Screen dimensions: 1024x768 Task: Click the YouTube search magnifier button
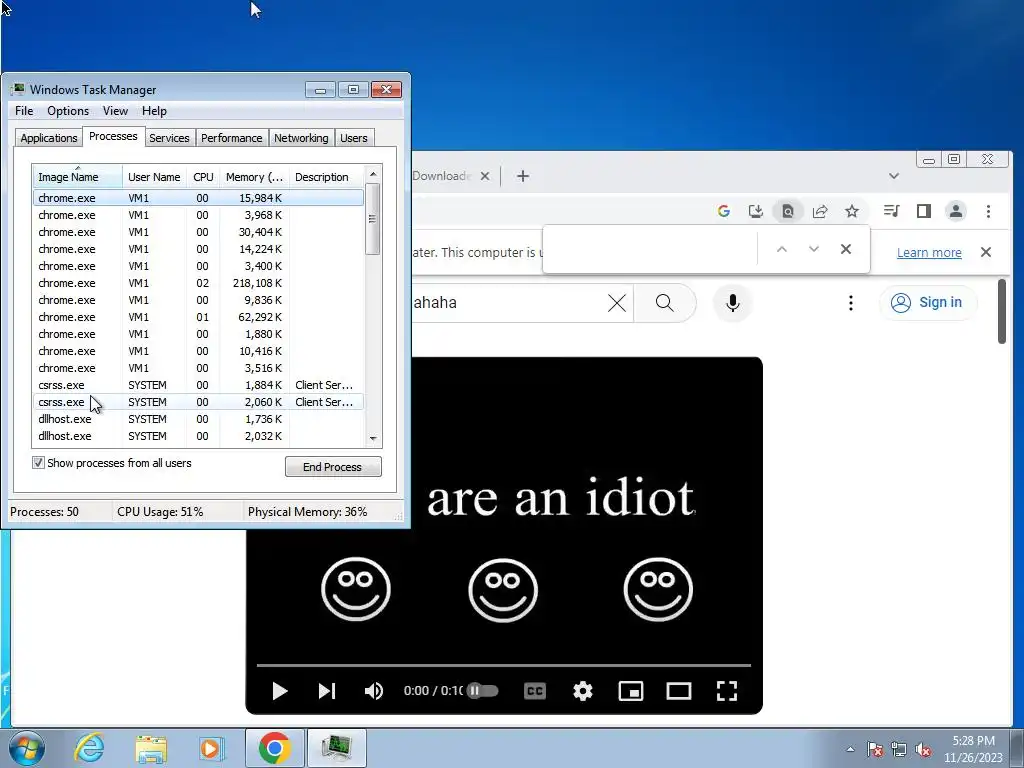(x=665, y=302)
